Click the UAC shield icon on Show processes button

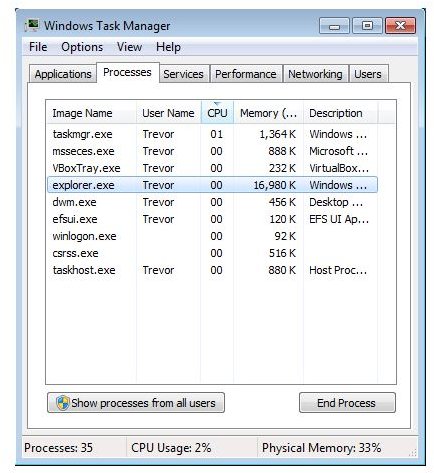[x=62, y=403]
